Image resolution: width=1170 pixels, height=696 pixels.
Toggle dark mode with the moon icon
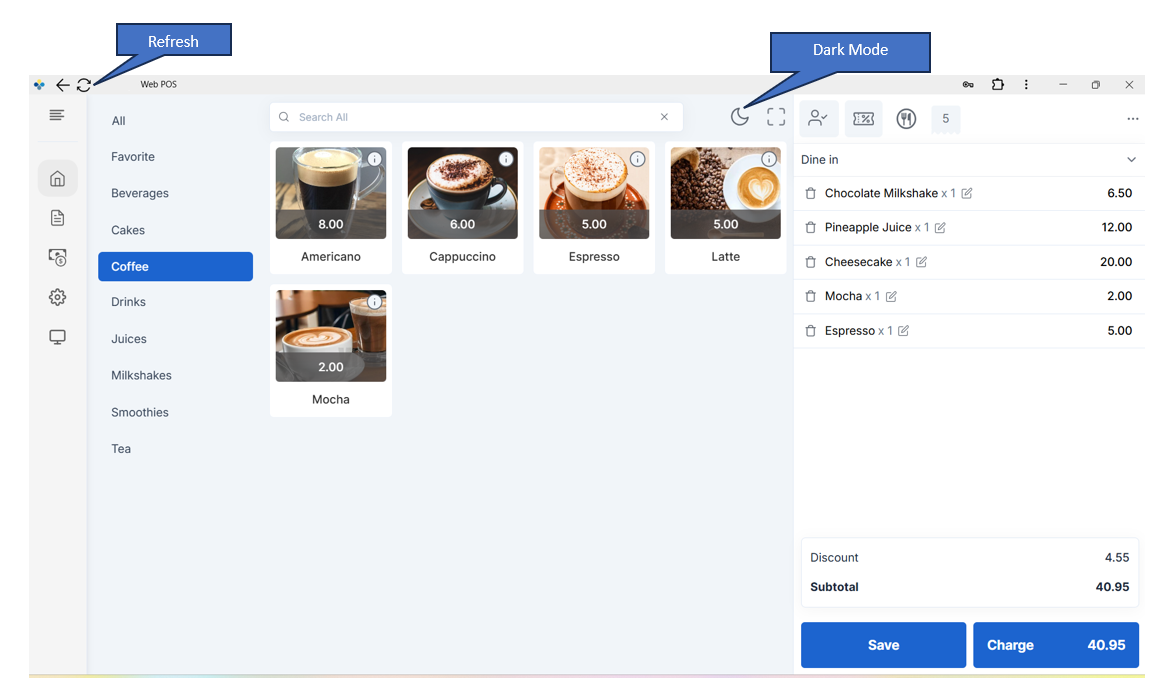click(x=739, y=117)
